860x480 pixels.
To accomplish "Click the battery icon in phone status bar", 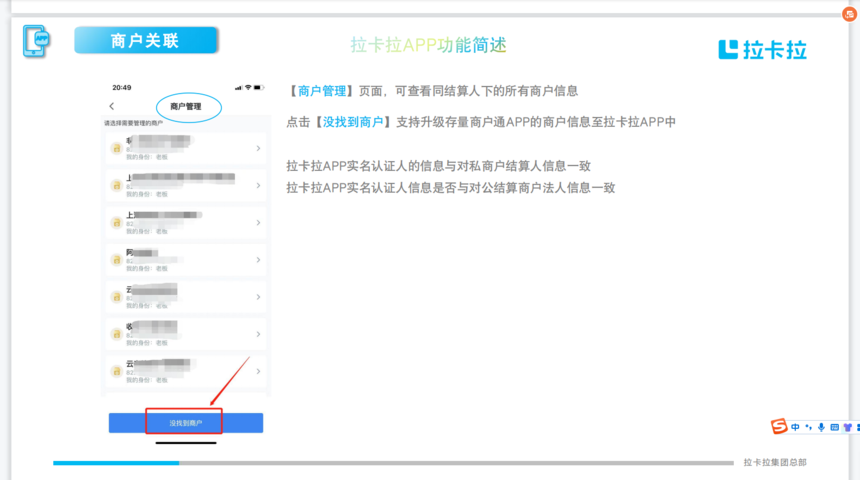I will click(x=258, y=88).
